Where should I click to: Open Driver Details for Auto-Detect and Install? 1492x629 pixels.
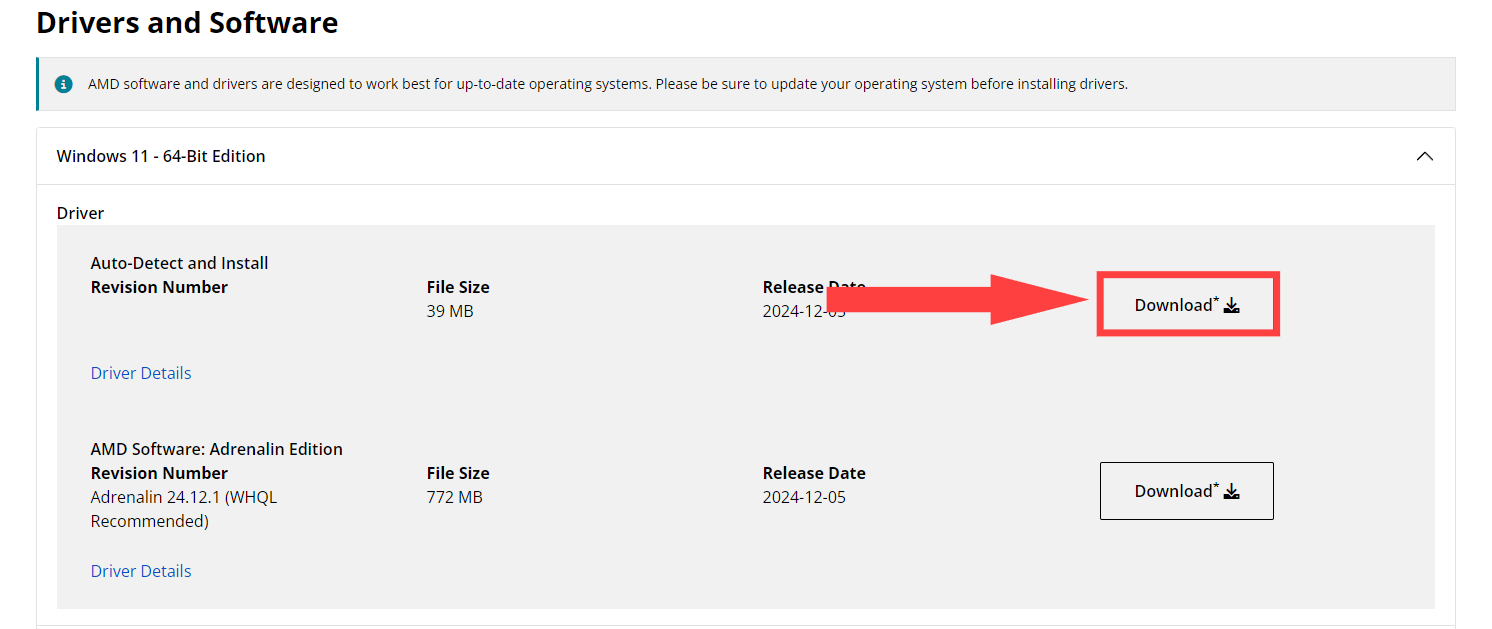(141, 373)
